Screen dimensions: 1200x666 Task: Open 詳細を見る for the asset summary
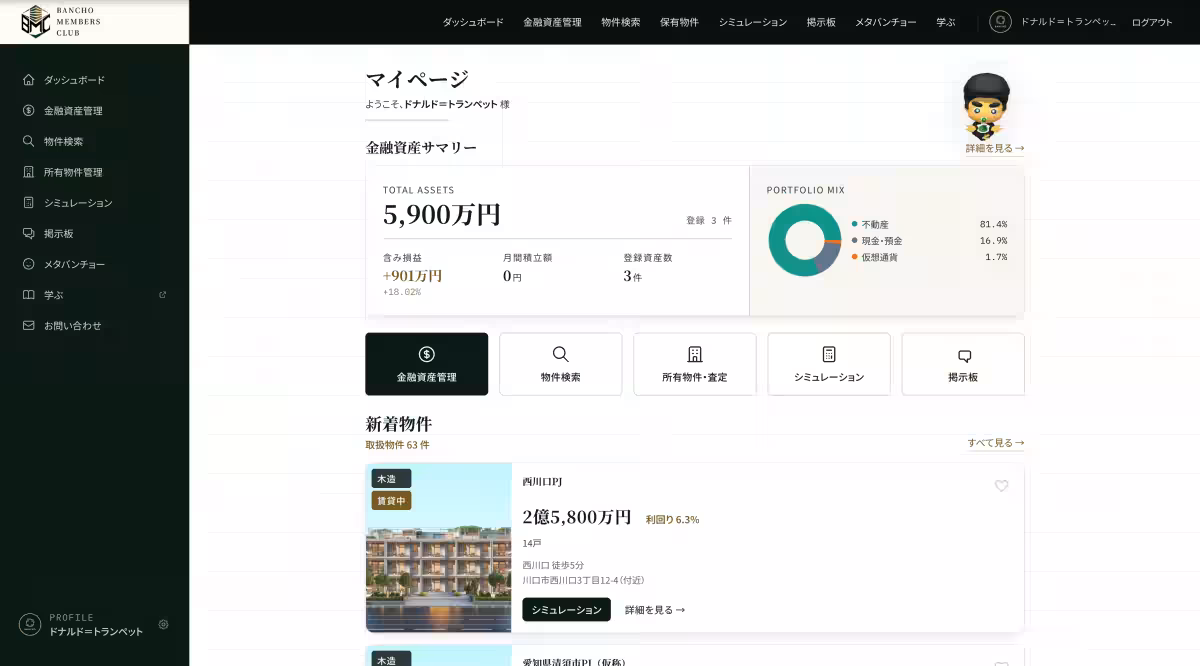pos(995,148)
